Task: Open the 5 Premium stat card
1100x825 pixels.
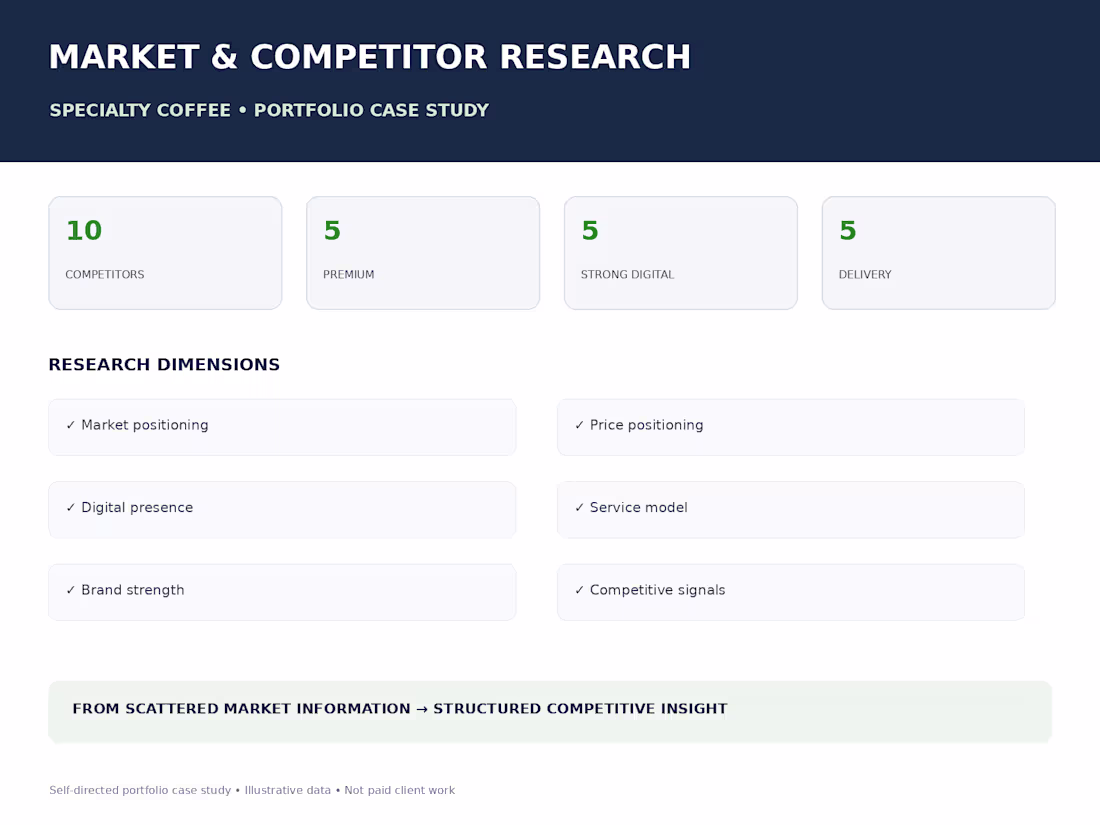Action: (x=423, y=253)
